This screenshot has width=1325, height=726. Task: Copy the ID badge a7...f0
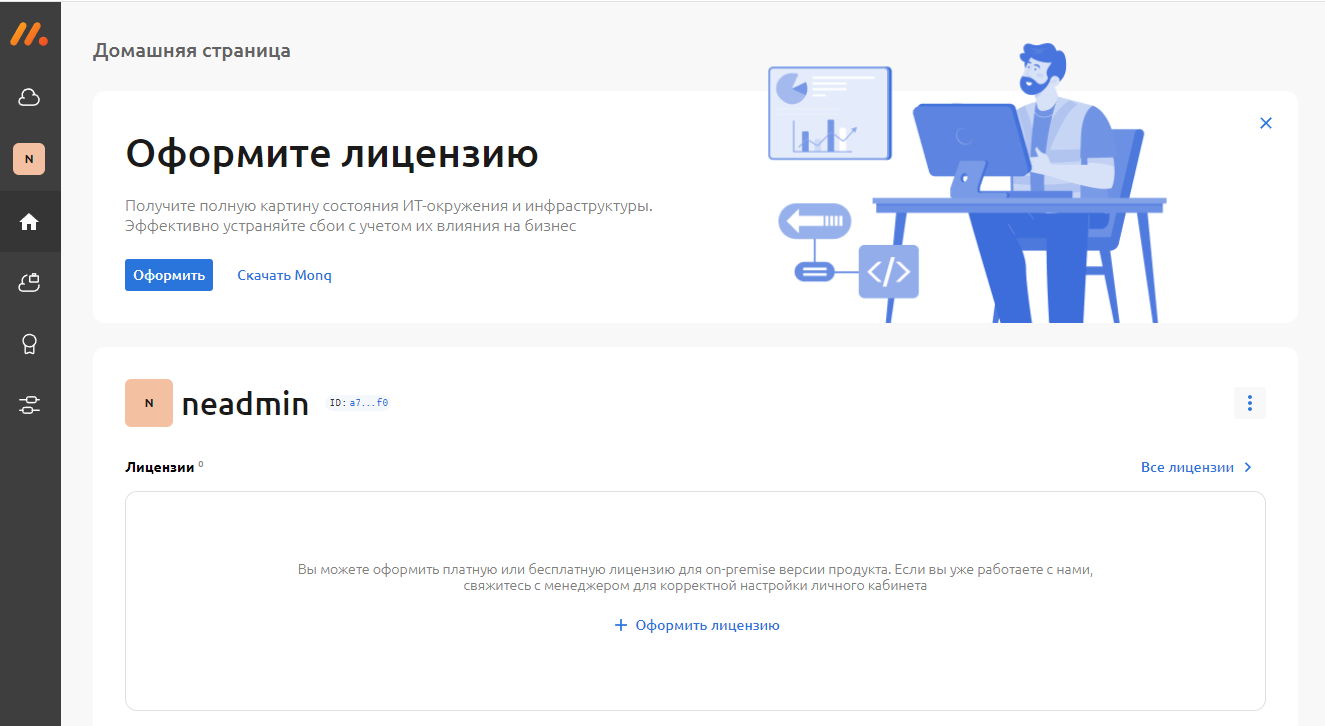[x=358, y=403]
